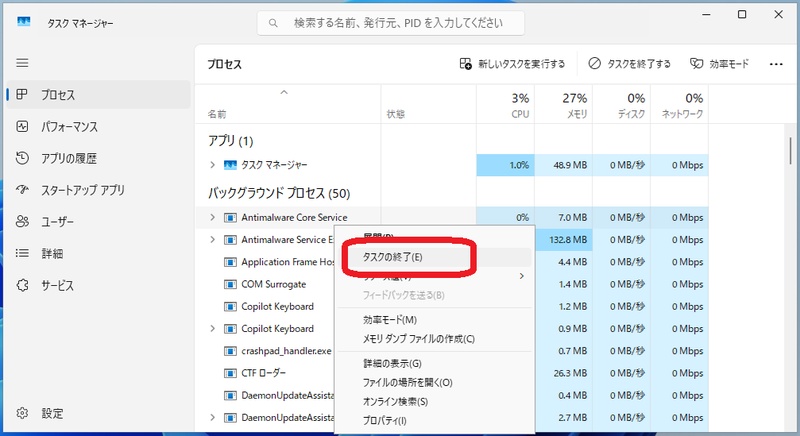Screen dimensions: 800x436
Task: Sort by 状態 column header
Action: [429, 105]
